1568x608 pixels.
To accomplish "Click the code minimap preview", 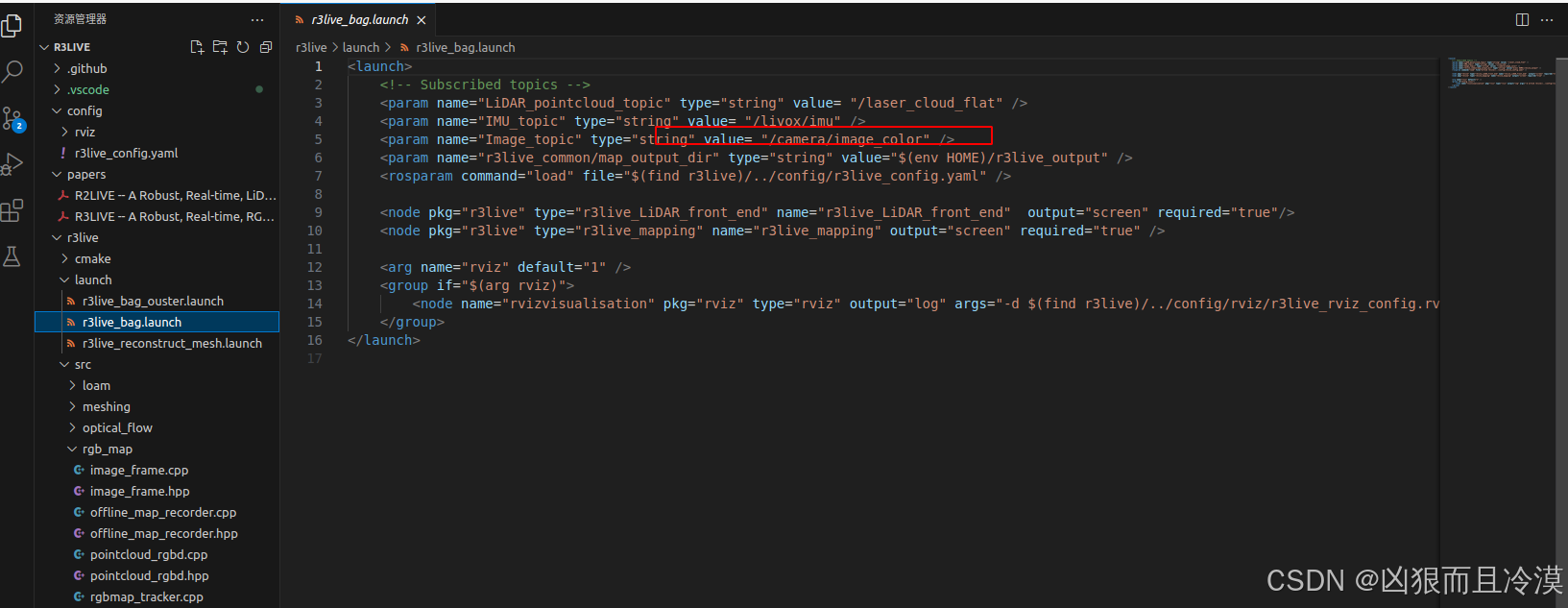I will point(1502,73).
